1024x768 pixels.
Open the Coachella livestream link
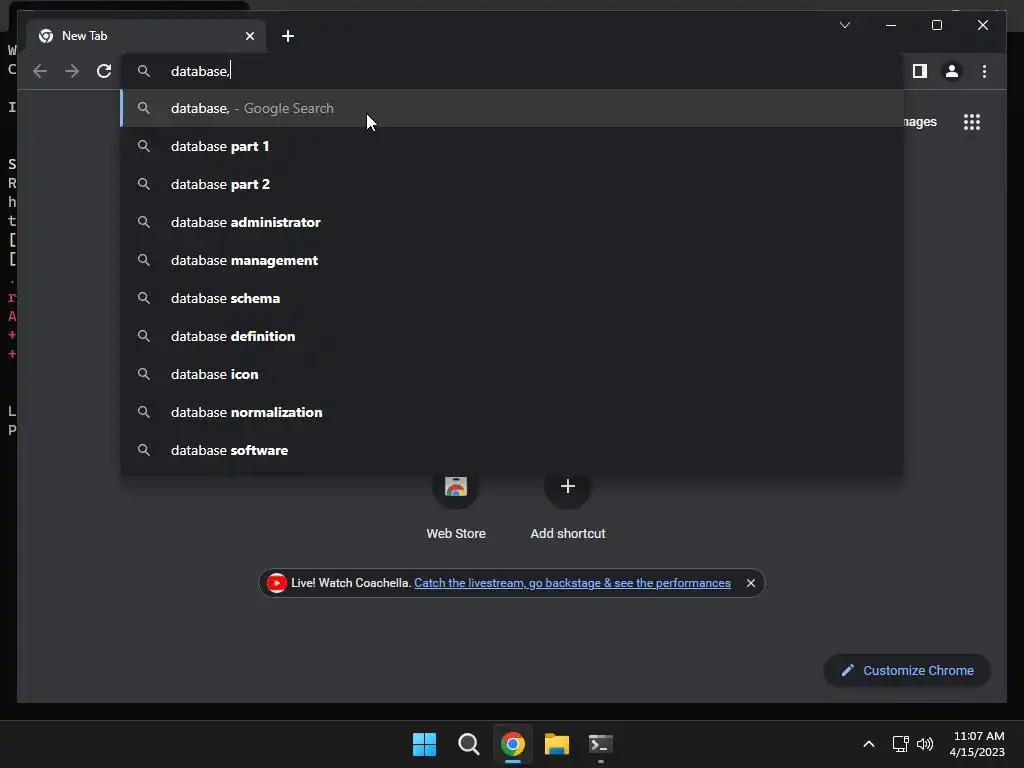click(572, 583)
